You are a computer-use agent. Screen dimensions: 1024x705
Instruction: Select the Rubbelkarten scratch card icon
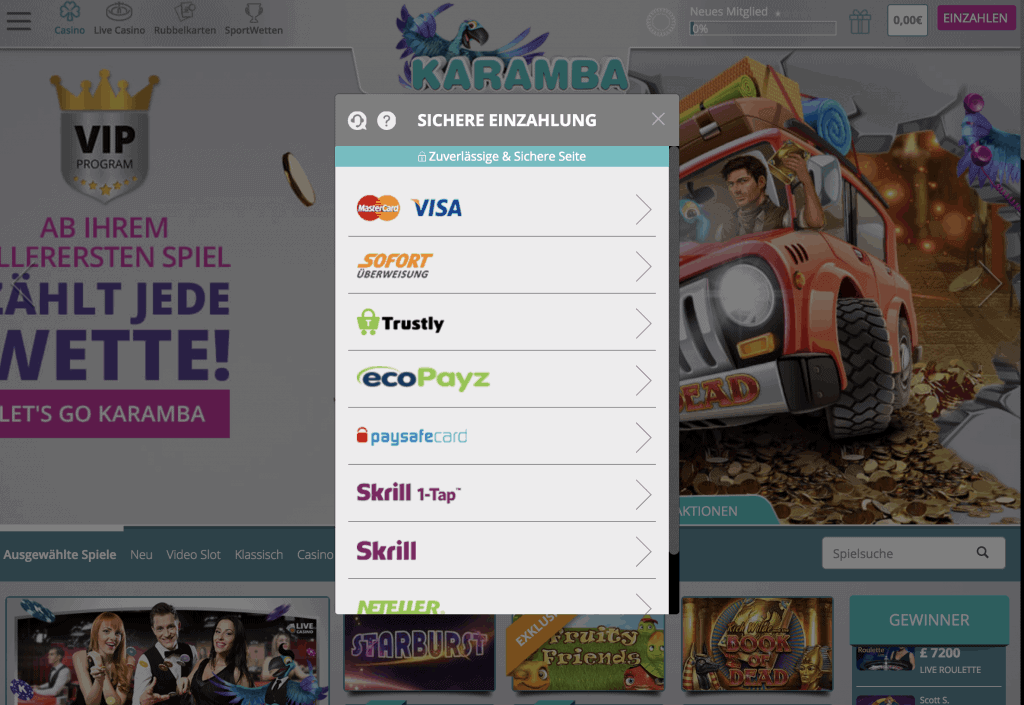click(x=185, y=12)
